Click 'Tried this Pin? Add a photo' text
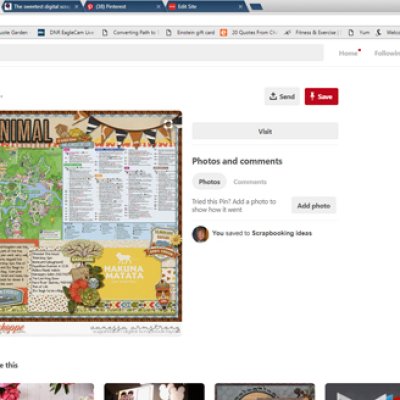Viewport: 400px width, 400px height. pyautogui.click(x=234, y=205)
